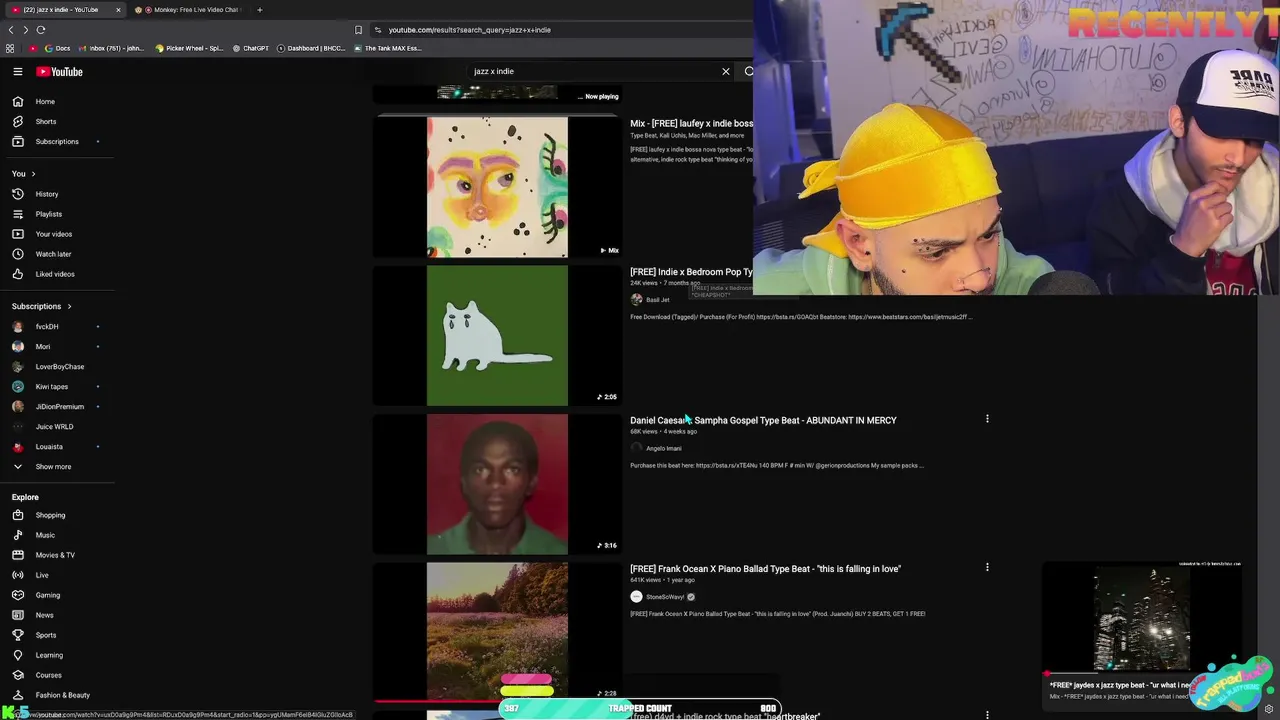The image size is (1280, 720).
Task: Open Music in Explore section
Action: point(45,535)
